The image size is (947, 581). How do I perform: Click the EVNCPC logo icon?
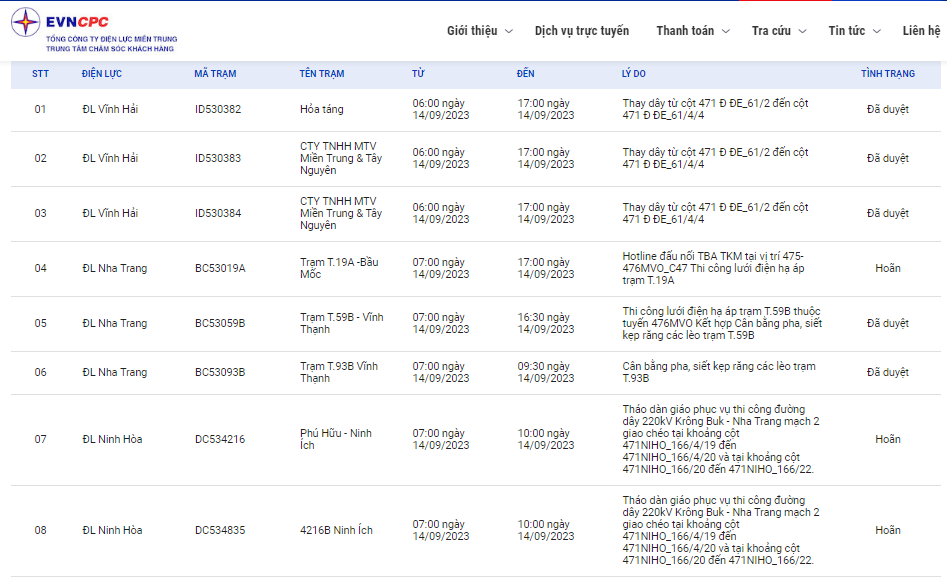[x=26, y=22]
